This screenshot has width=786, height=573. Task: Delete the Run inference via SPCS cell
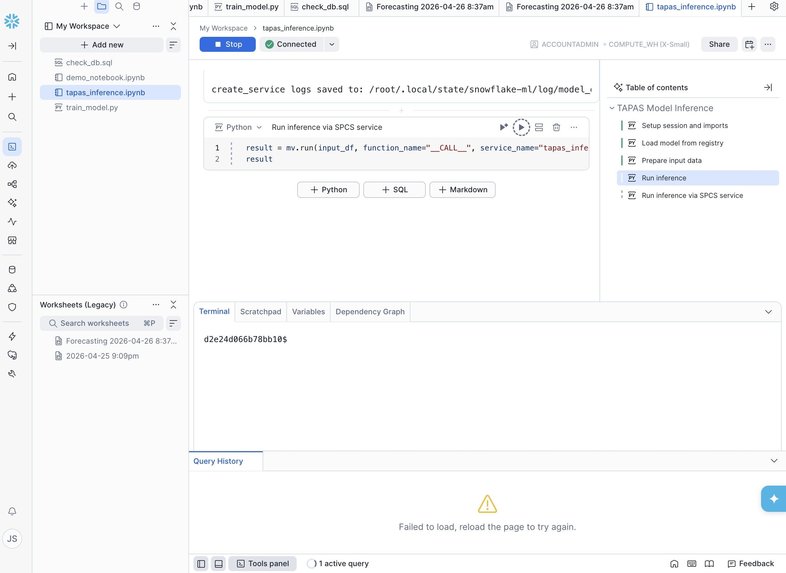tap(556, 127)
